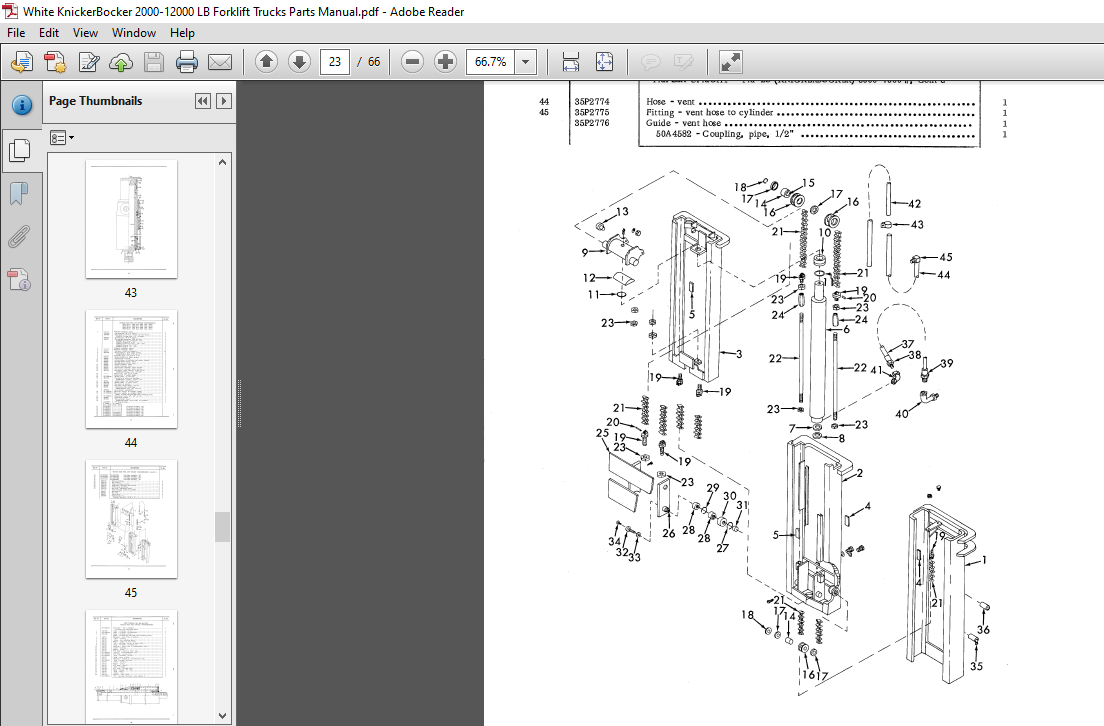Click part number 35P2775 in table
The width and height of the screenshot is (1104, 726).
click(x=591, y=112)
